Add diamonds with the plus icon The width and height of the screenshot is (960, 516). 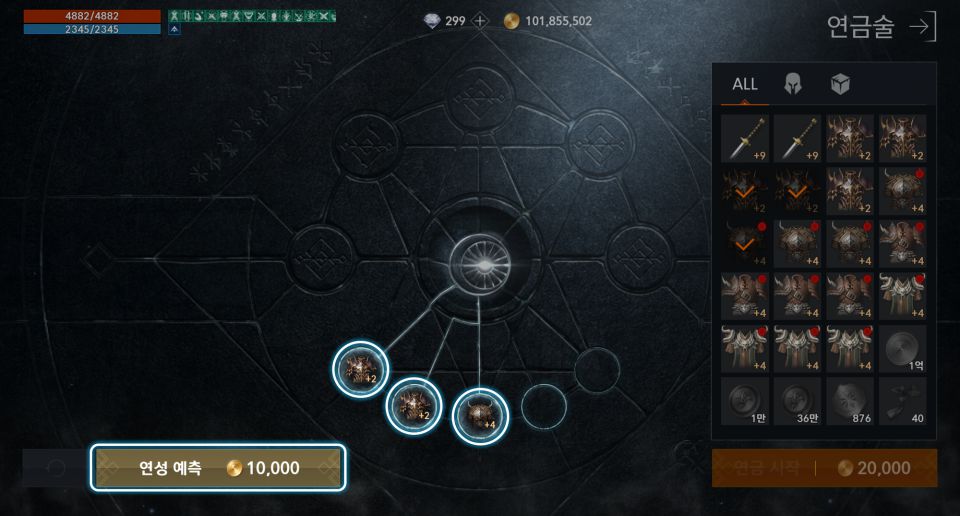480,21
